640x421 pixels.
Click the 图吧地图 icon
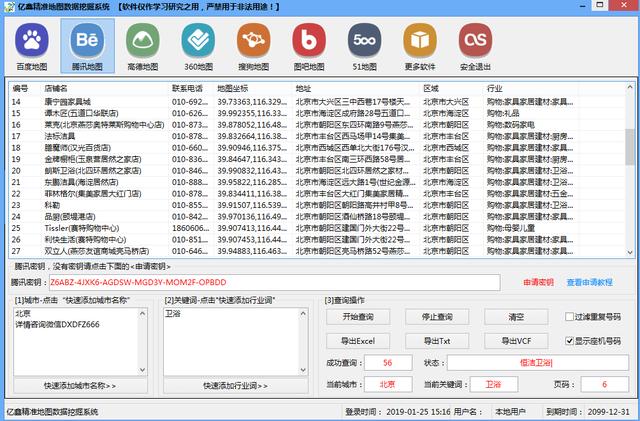[x=309, y=43]
